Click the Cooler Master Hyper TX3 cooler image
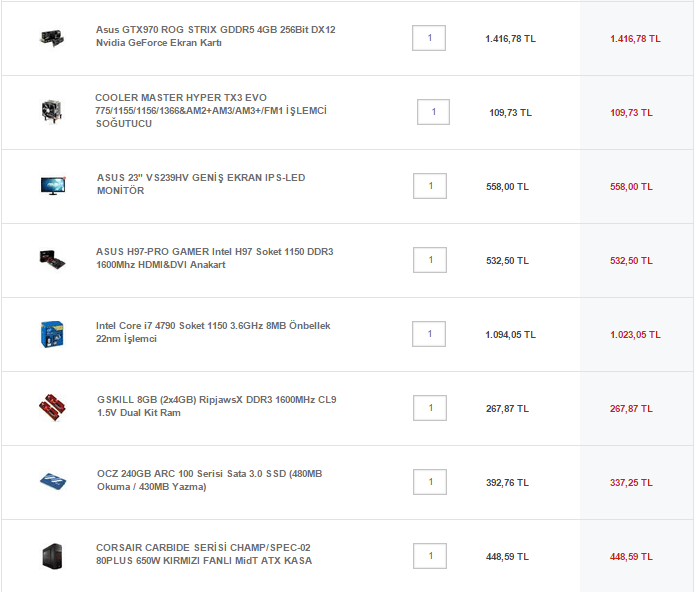This screenshot has height=592, width=694. [x=51, y=111]
